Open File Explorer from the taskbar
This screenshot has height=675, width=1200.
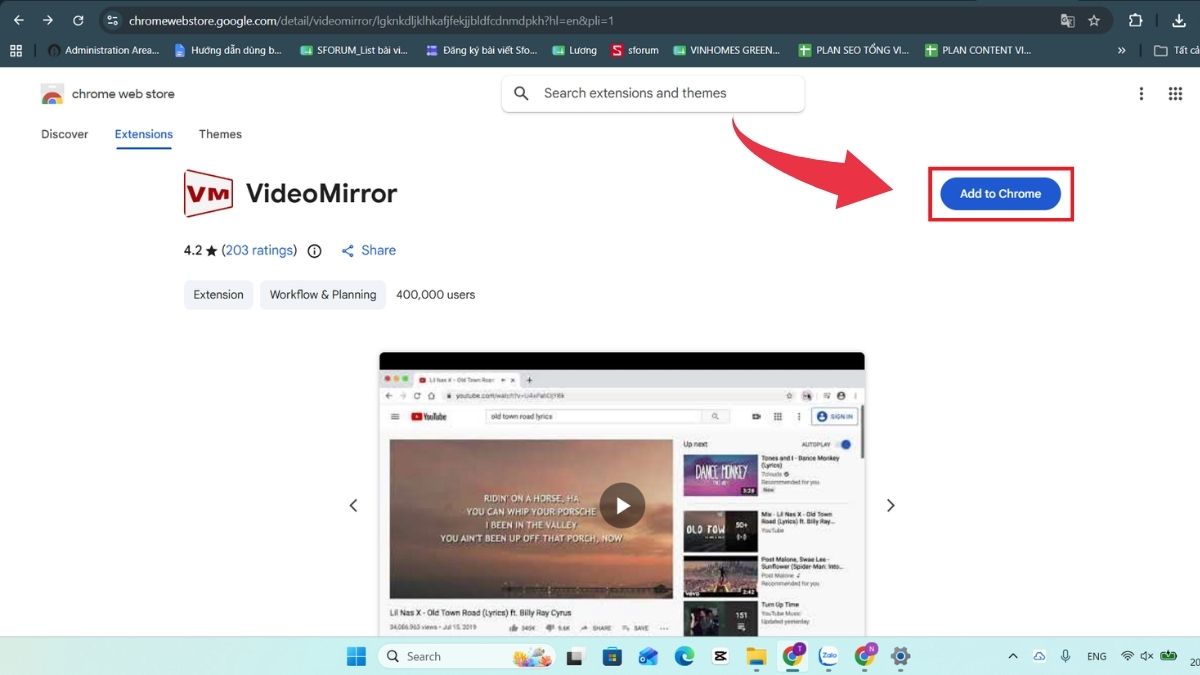coord(756,656)
